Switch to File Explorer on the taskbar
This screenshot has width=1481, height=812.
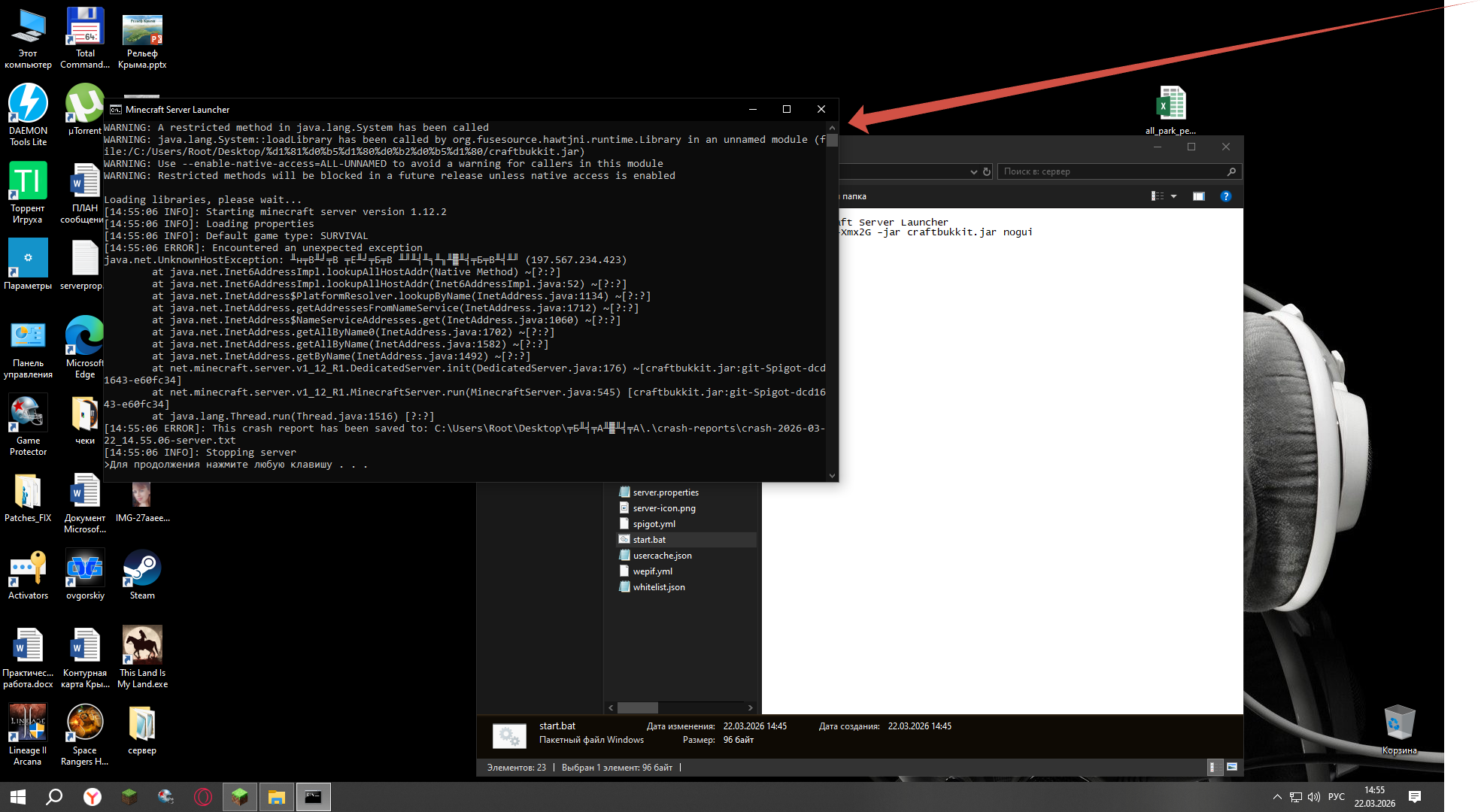[276, 797]
